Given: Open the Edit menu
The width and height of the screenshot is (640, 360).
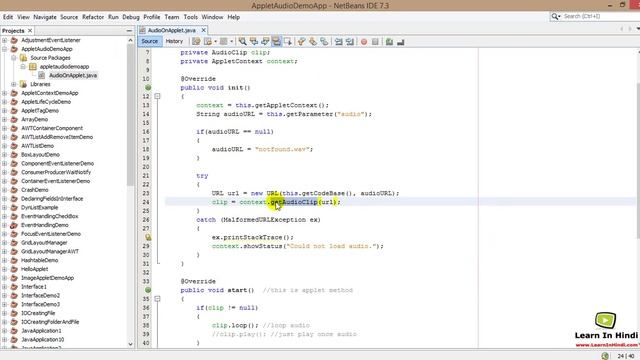Looking at the screenshot, I should (x=8, y=17).
